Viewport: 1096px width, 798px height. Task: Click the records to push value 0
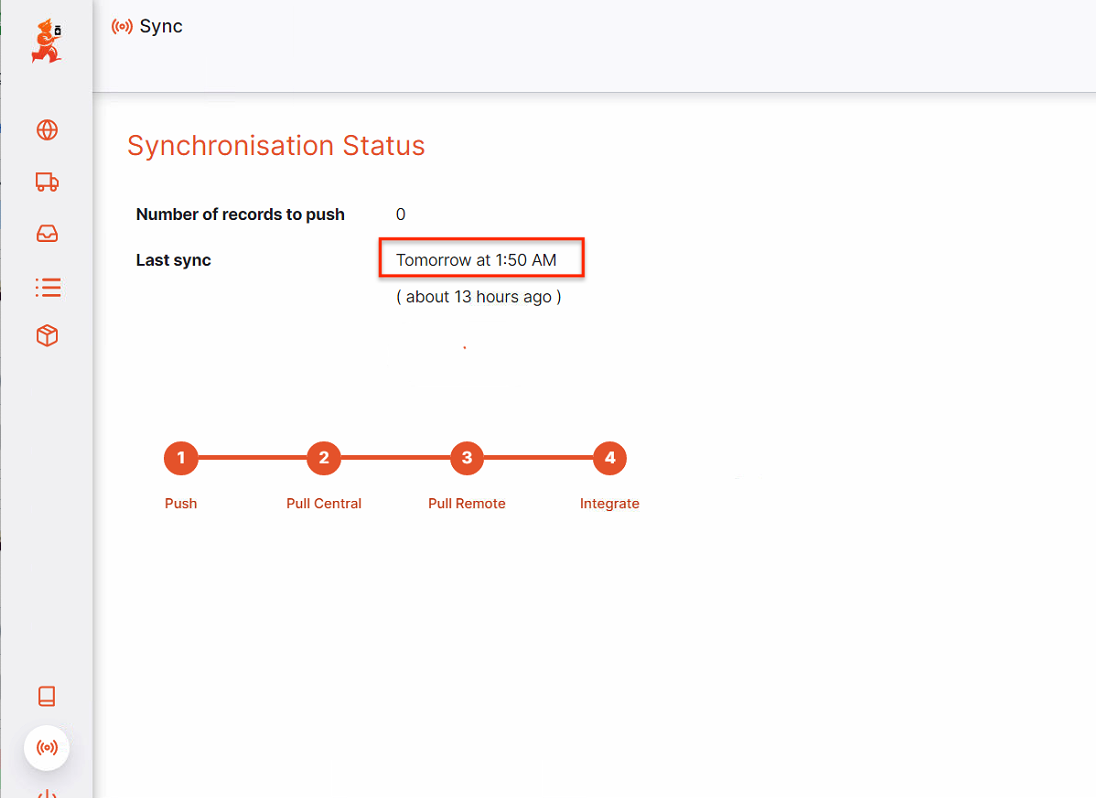[401, 215]
